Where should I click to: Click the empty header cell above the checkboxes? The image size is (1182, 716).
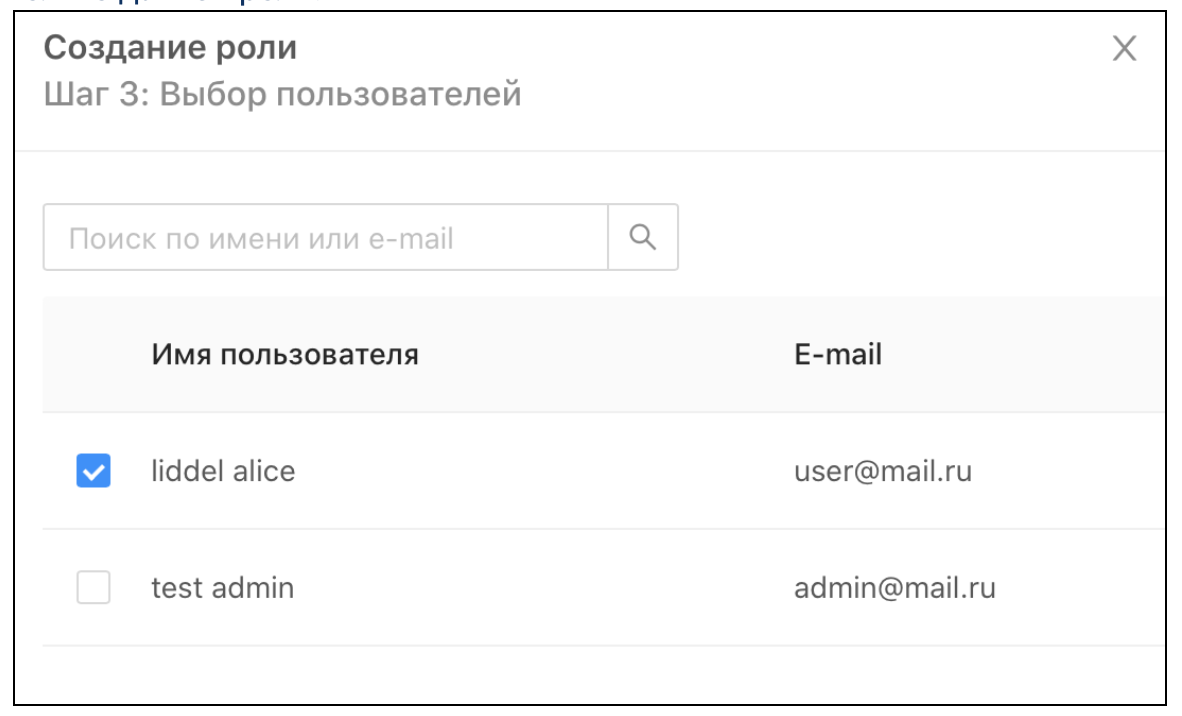93,354
